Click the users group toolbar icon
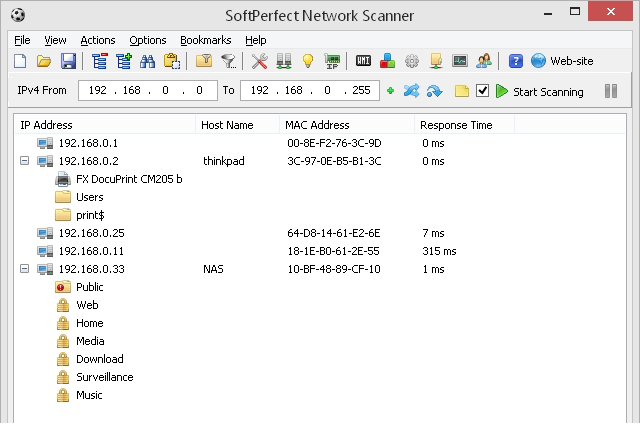 [484, 61]
